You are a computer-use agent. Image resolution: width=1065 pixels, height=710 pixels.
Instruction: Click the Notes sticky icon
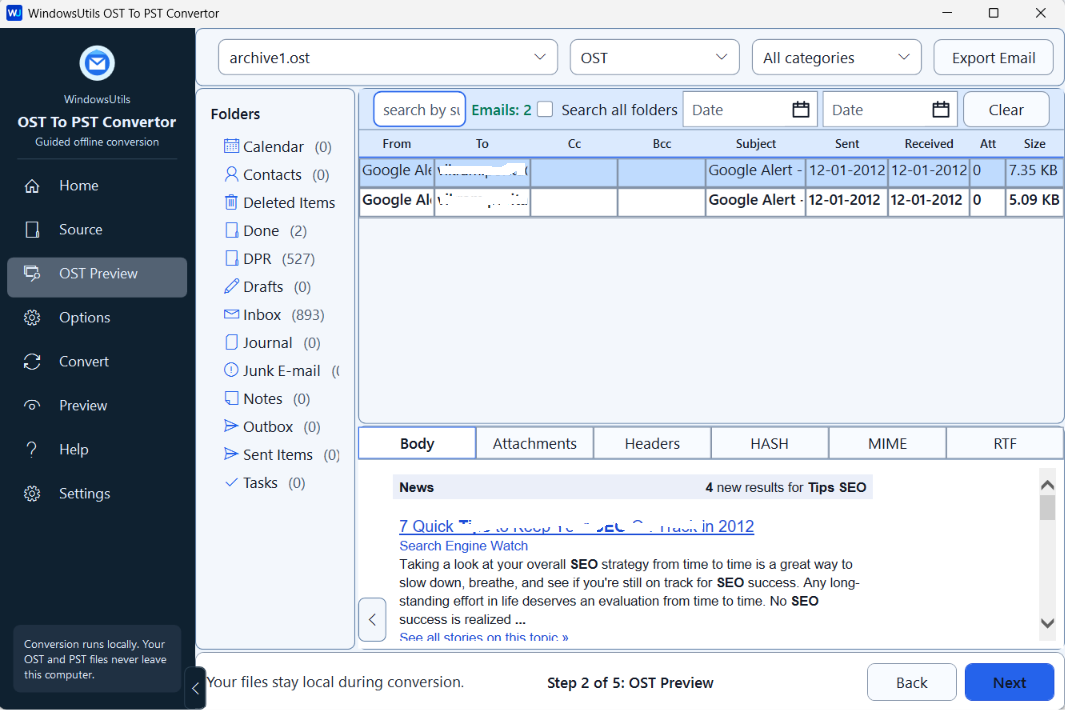point(232,397)
